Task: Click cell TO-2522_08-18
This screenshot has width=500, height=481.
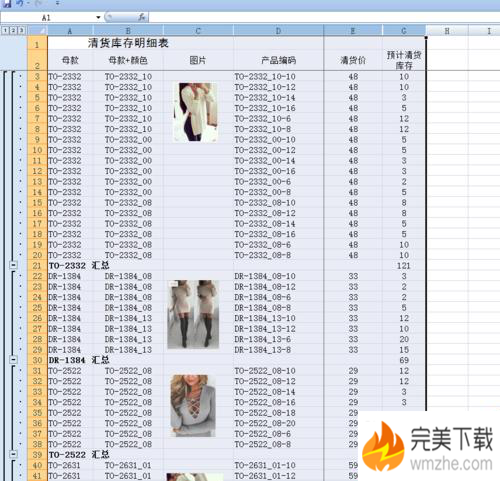Action: (x=265, y=413)
